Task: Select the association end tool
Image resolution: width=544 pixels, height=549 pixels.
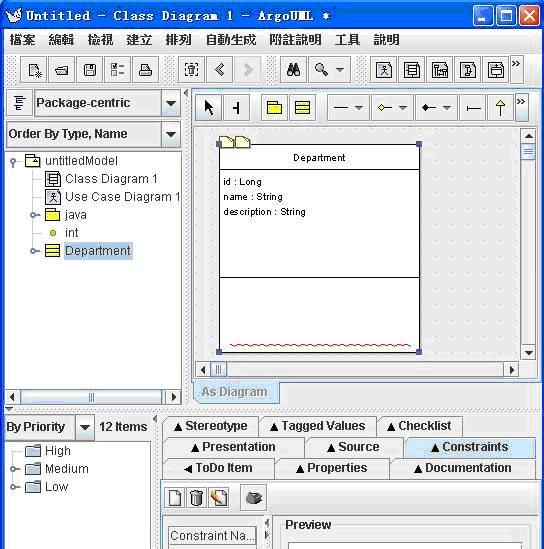Action: tap(473, 107)
